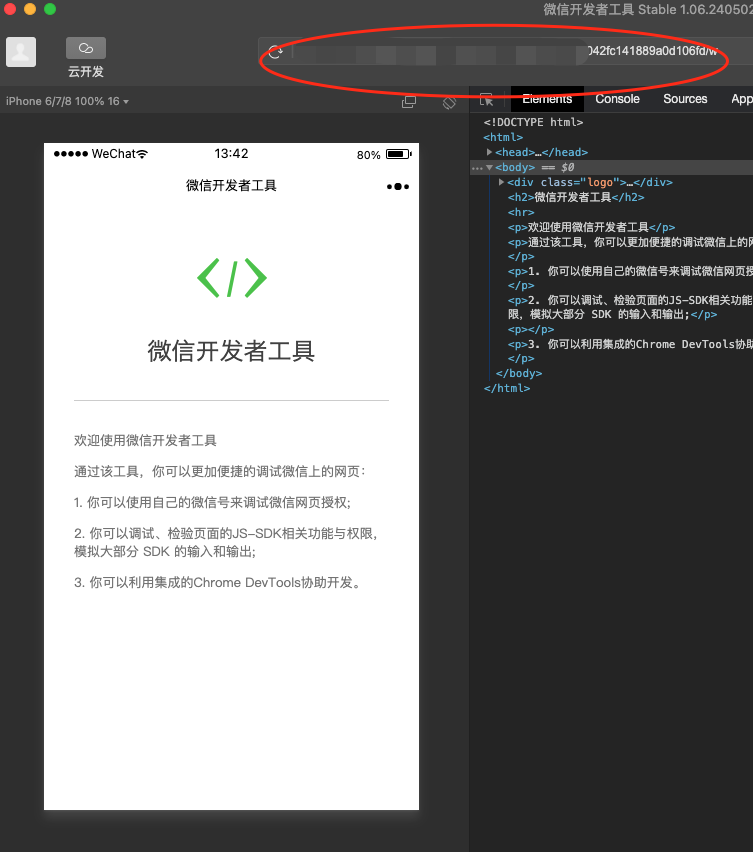Select the h2 微信开发者工具 element line
753x852 pixels.
[576, 197]
